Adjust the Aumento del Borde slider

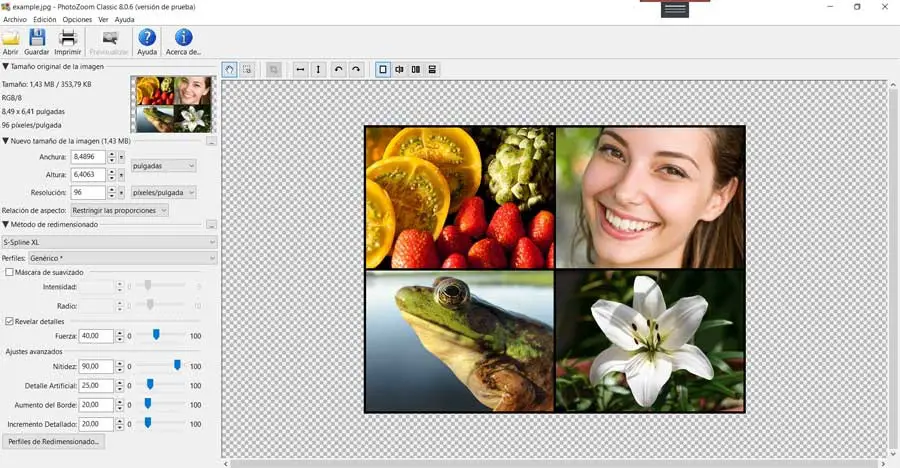148,404
